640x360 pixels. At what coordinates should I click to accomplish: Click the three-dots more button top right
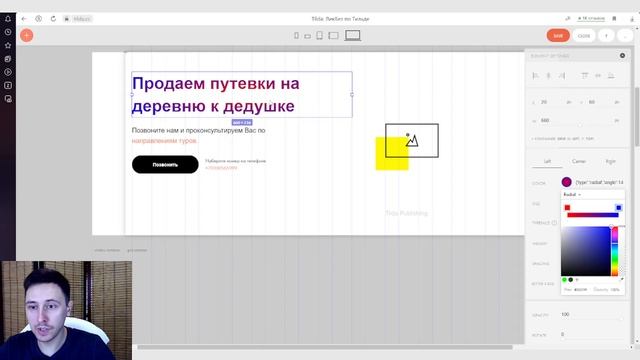(x=625, y=36)
